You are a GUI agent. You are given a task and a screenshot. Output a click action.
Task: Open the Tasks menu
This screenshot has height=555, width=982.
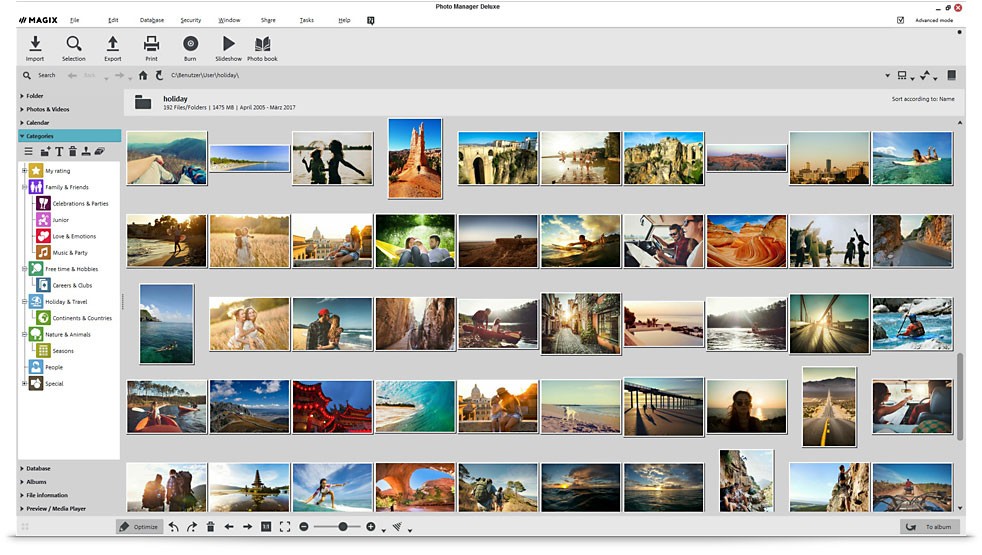[306, 20]
